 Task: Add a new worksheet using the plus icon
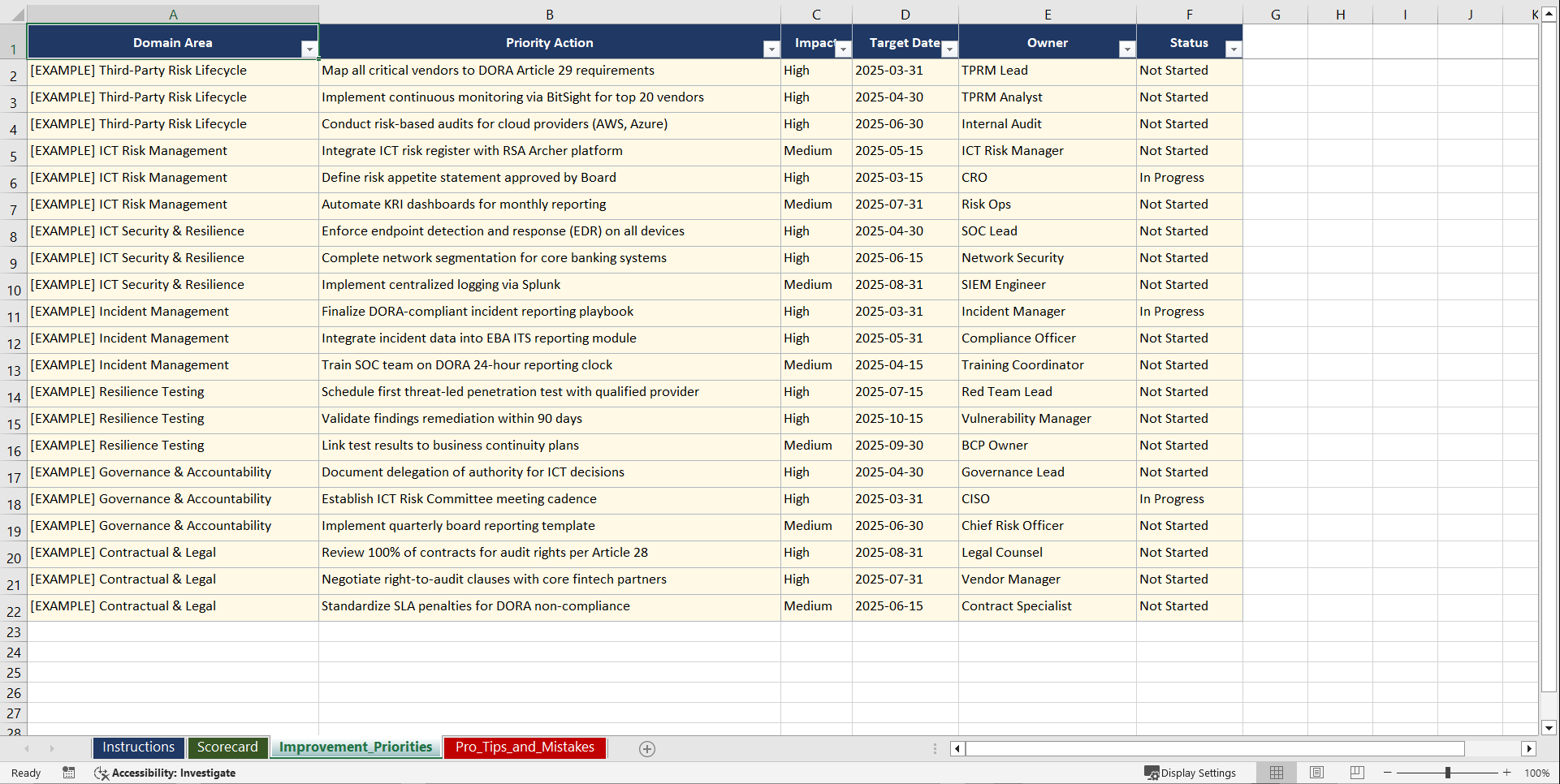(647, 748)
